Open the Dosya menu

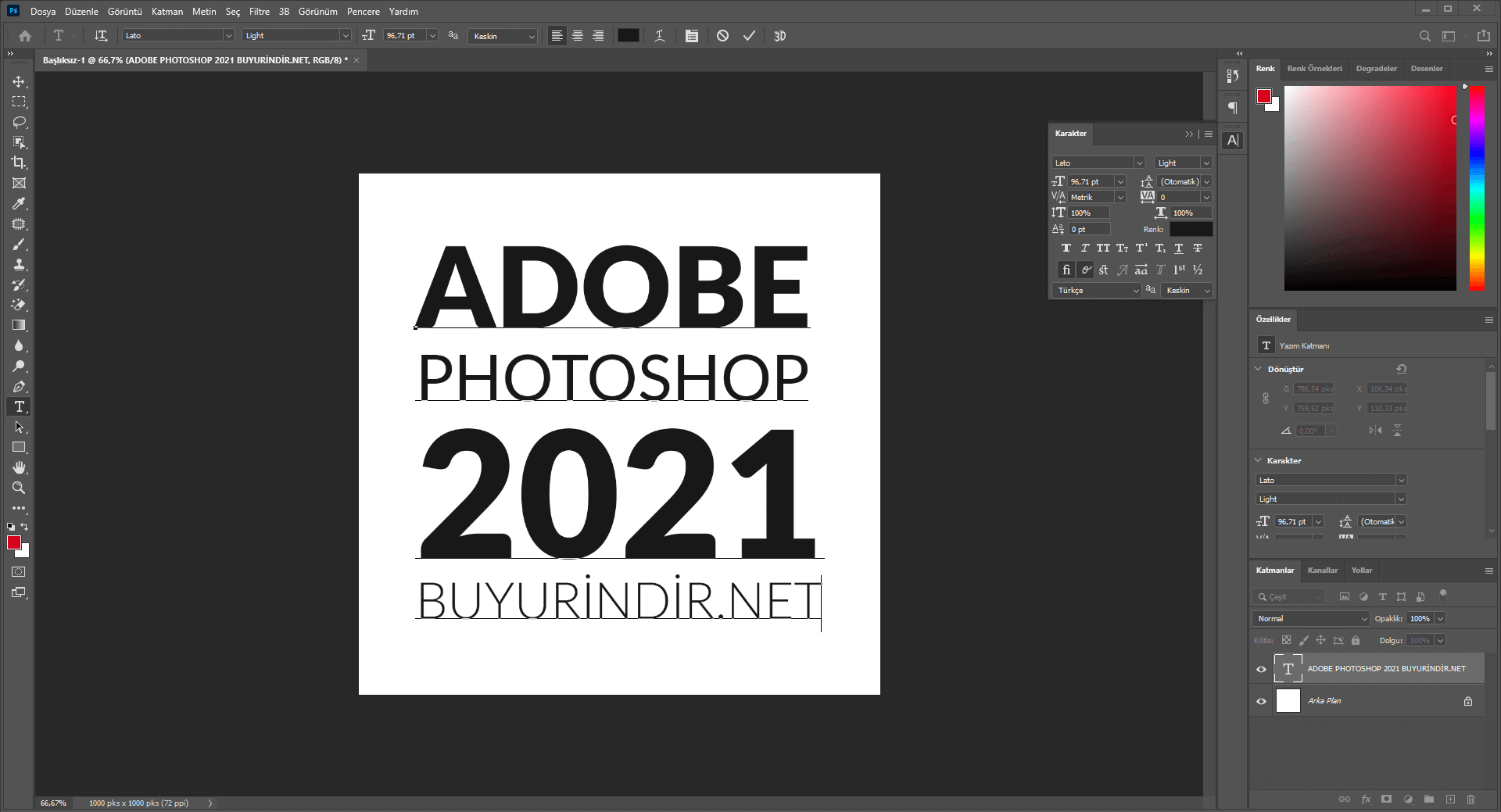click(43, 12)
